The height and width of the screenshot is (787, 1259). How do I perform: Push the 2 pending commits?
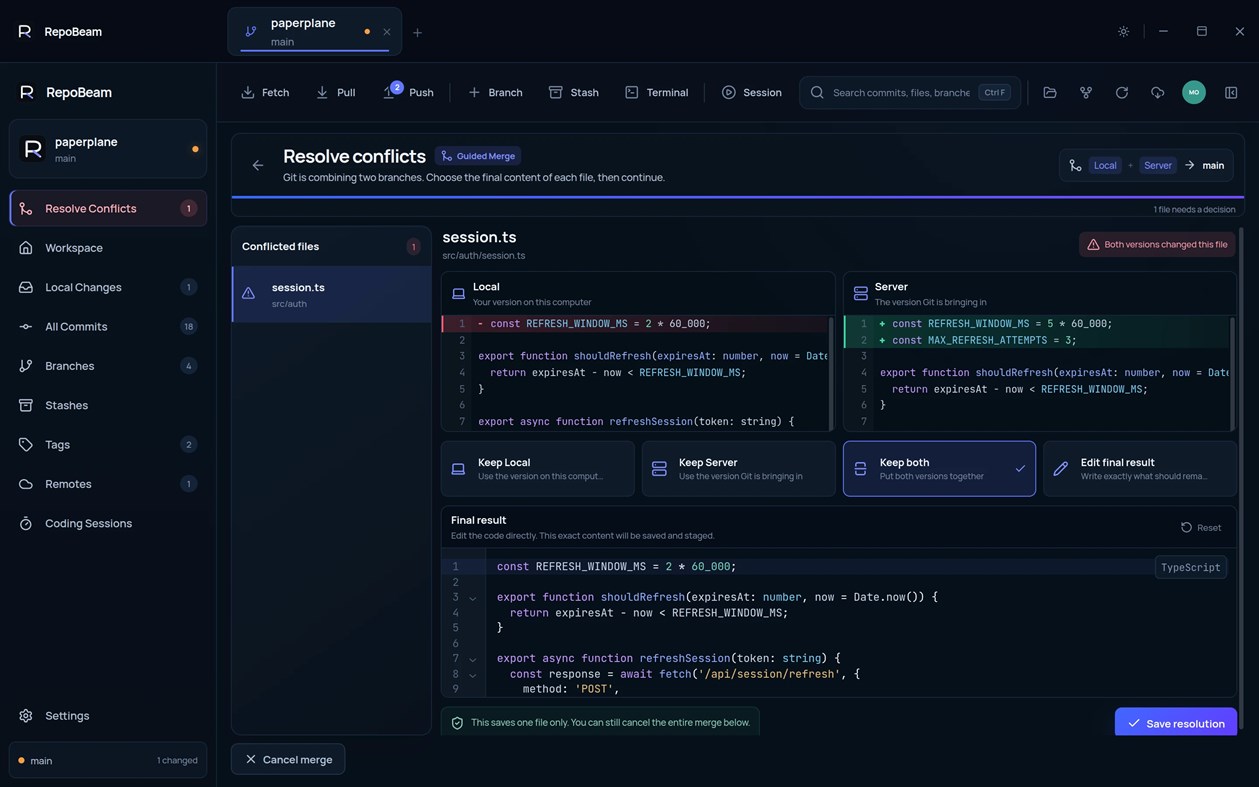pyautogui.click(x=408, y=92)
